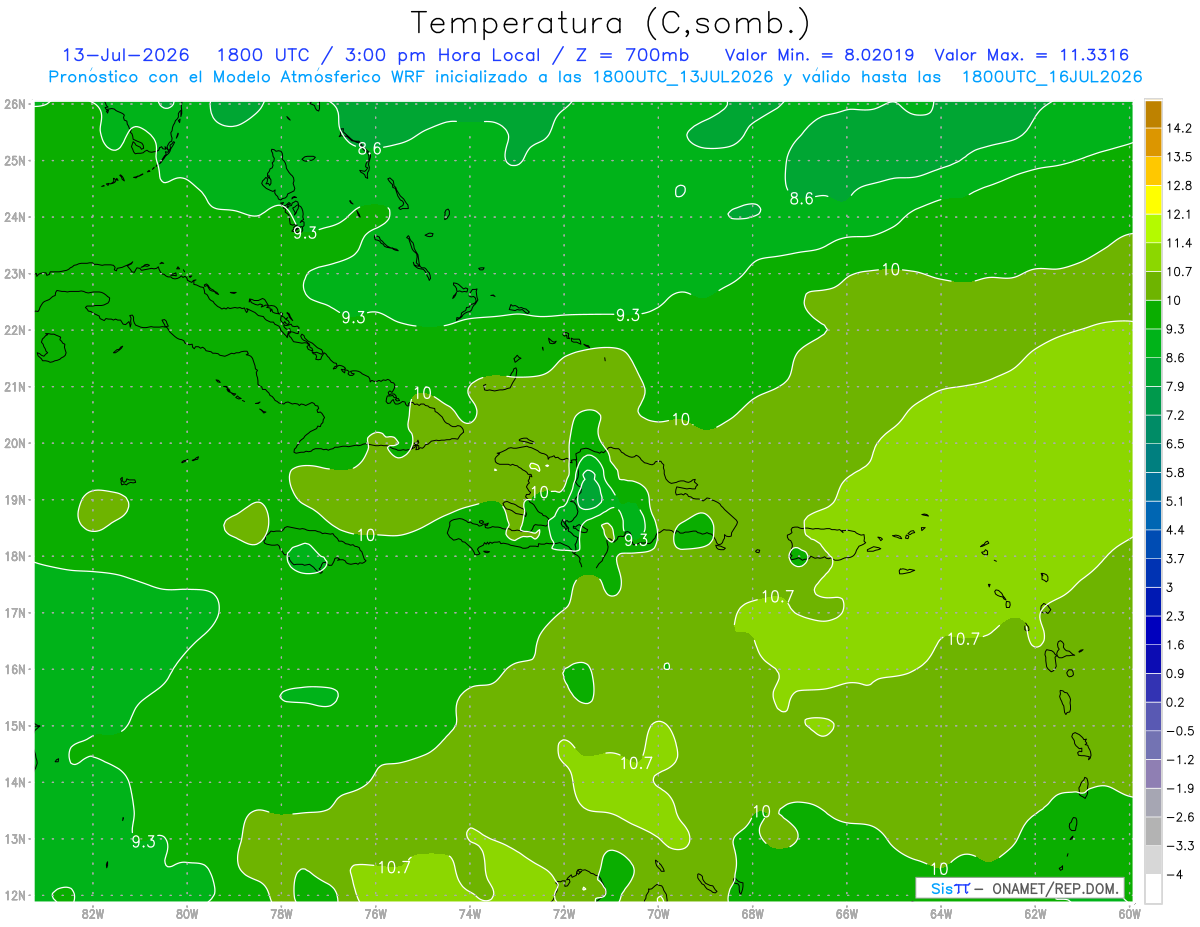Click the '7.2' color bar label
The width and height of the screenshot is (1200, 927).
pyautogui.click(x=1177, y=415)
